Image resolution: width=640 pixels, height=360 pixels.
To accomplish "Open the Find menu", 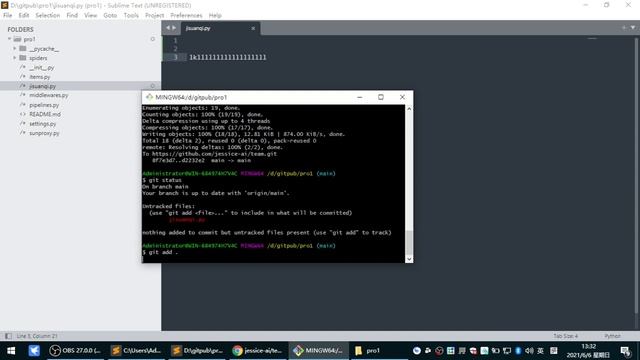I will tap(72, 16).
